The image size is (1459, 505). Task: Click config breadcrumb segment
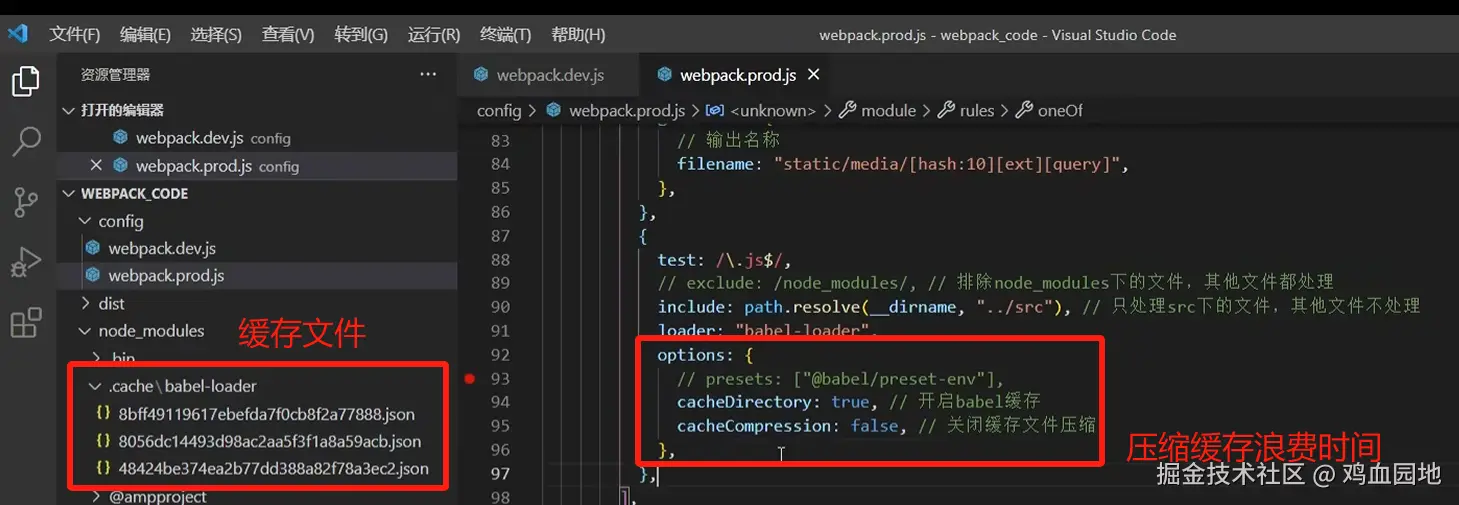pyautogui.click(x=499, y=111)
